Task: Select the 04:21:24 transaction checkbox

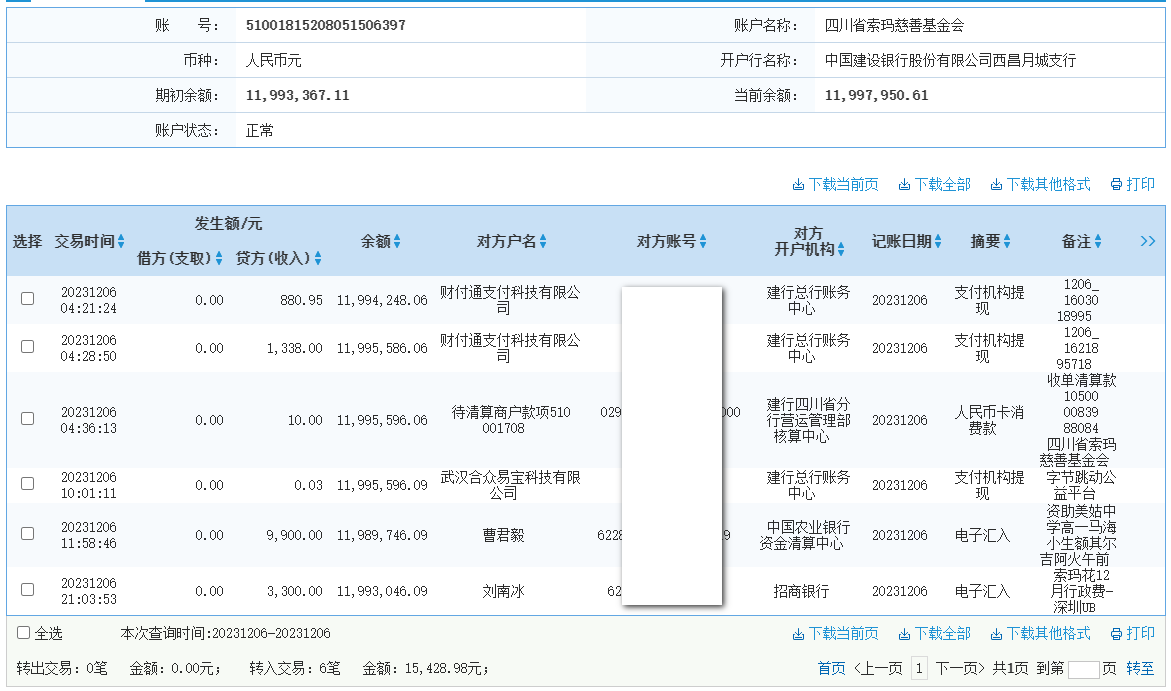Action: coord(28,299)
